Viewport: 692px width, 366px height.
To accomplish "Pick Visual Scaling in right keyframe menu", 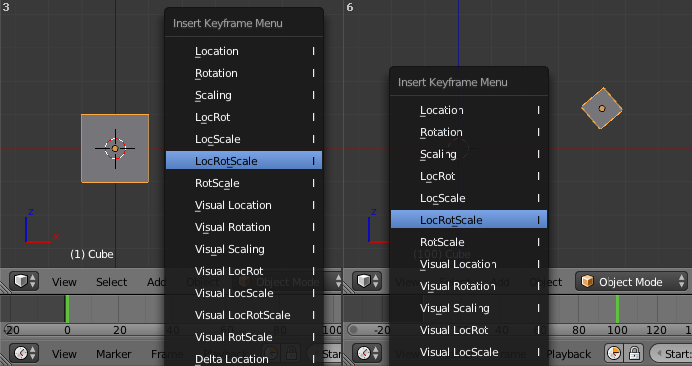I will tap(469, 309).
